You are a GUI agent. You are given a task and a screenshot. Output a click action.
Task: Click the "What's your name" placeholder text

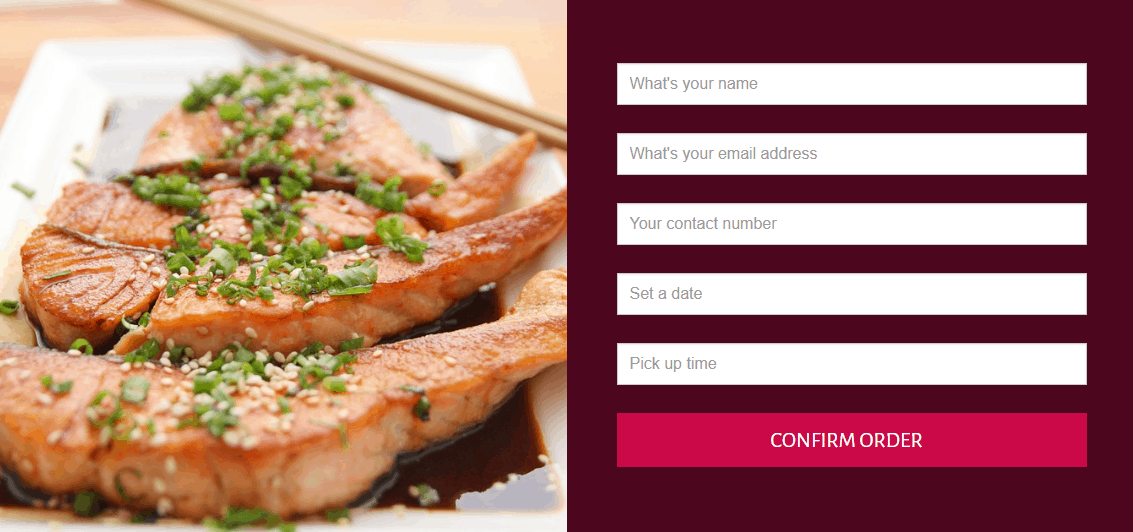click(x=693, y=84)
